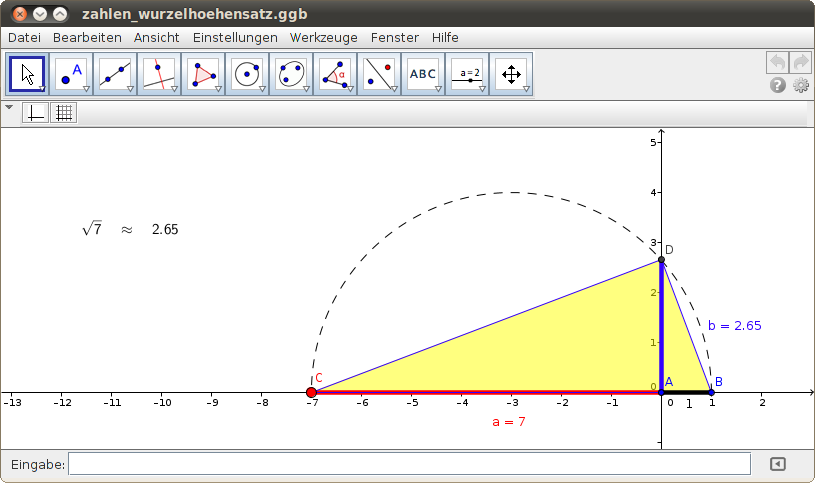Select blue point A at origin
The image size is (815, 483).
click(661, 393)
